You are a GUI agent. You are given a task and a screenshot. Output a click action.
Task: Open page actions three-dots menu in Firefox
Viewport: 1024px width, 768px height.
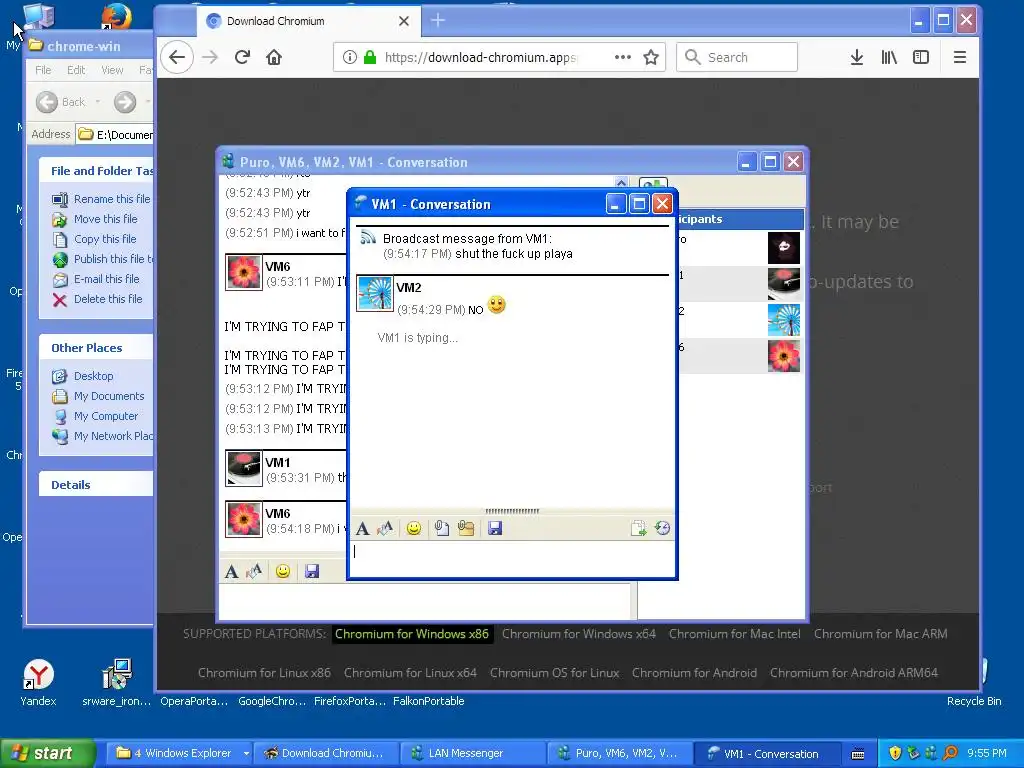[x=623, y=57]
